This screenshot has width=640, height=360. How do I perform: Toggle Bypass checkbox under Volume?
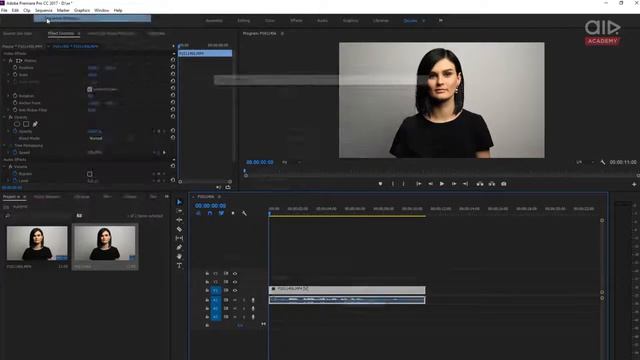[x=90, y=174]
